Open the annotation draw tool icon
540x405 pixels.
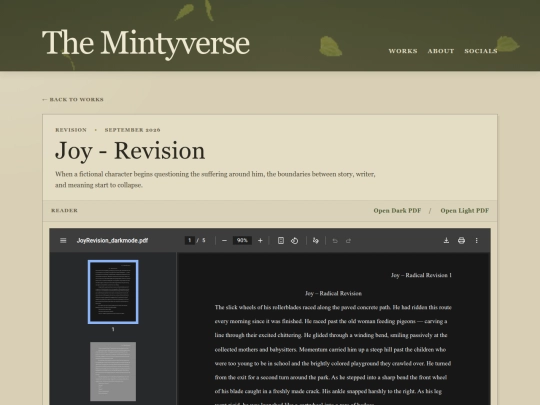(315, 240)
